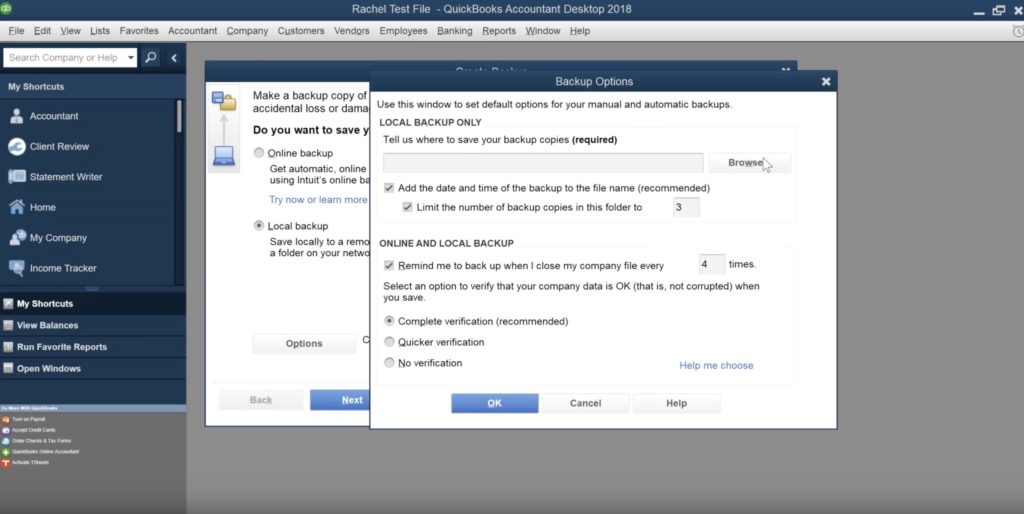The height and width of the screenshot is (514, 1024).
Task: Go to the Home shortcut icon
Action: (16, 207)
